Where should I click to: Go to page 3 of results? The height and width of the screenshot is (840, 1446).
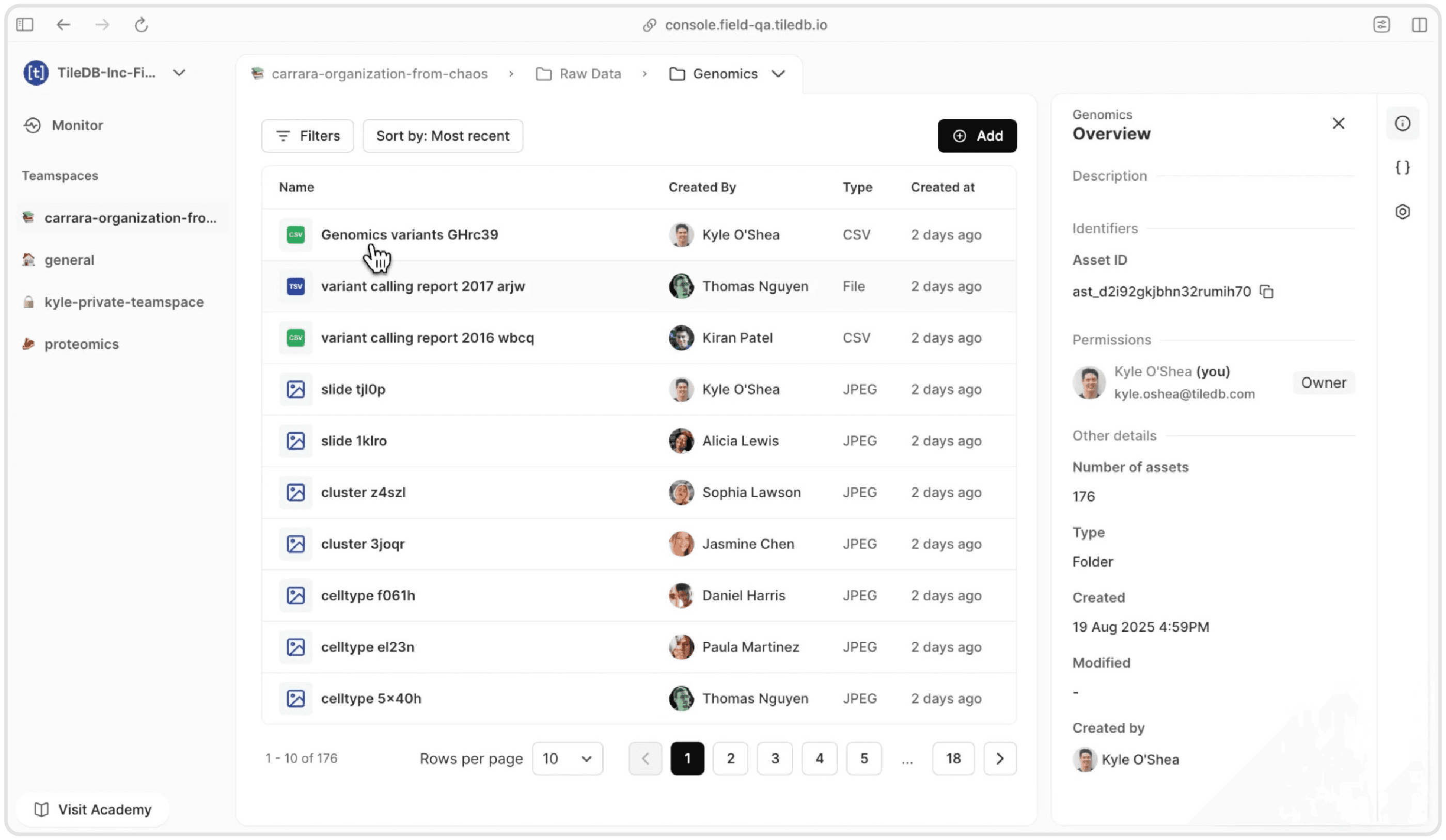(775, 758)
